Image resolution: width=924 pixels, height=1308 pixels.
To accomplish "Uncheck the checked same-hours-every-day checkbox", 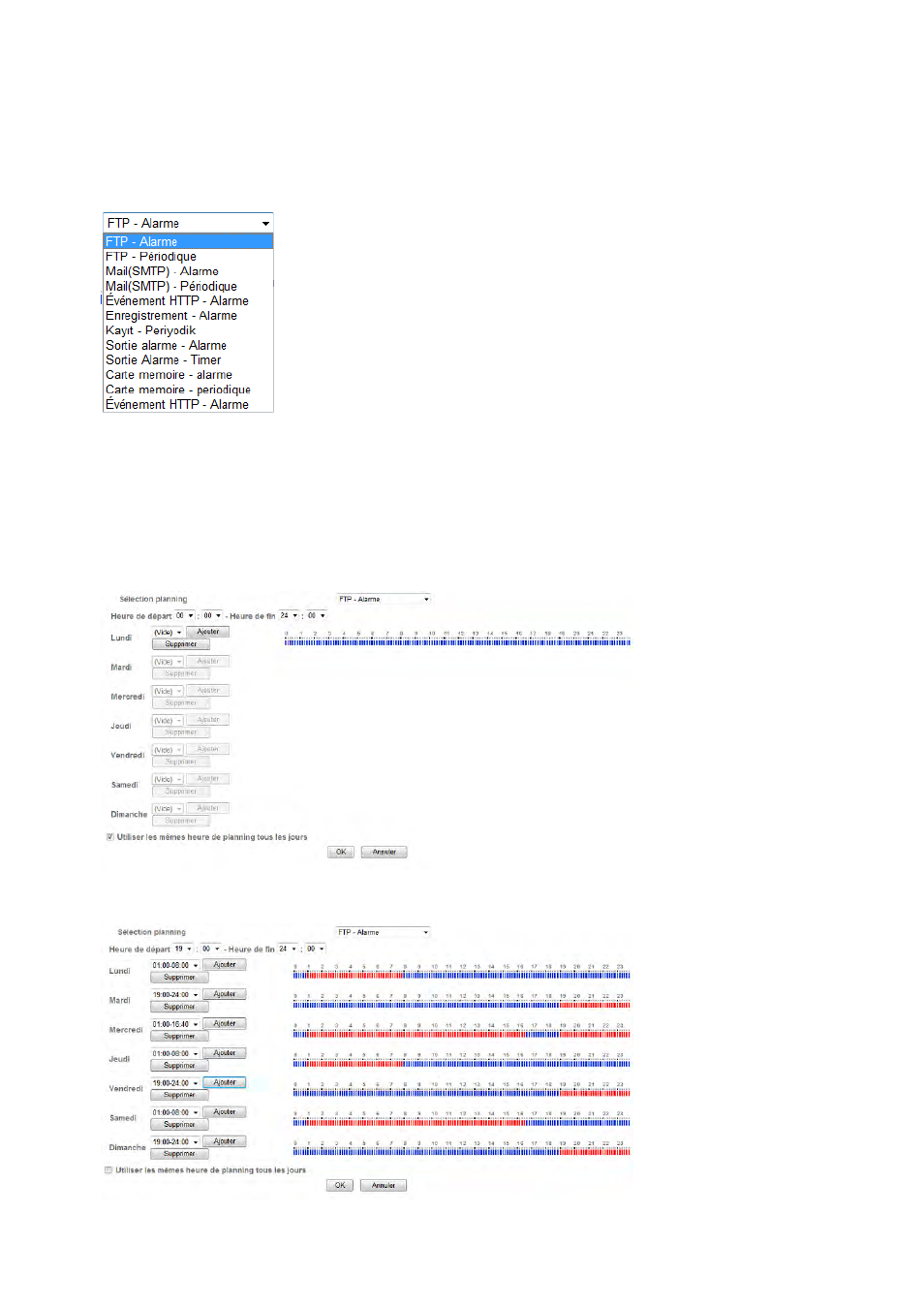I will pyautogui.click(x=110, y=837).
